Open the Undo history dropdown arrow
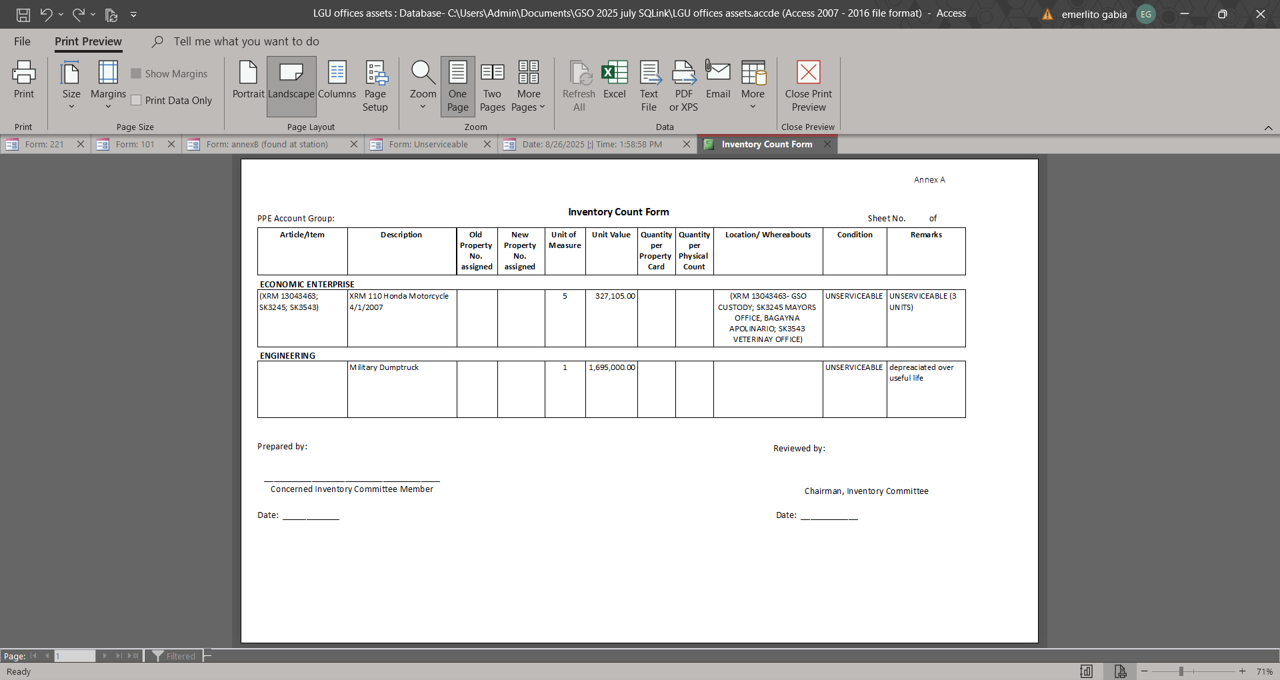This screenshot has height=680, width=1280. (x=61, y=14)
